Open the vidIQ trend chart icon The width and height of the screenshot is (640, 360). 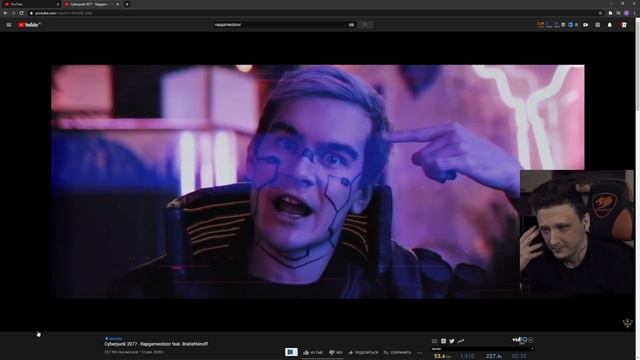click(x=461, y=341)
